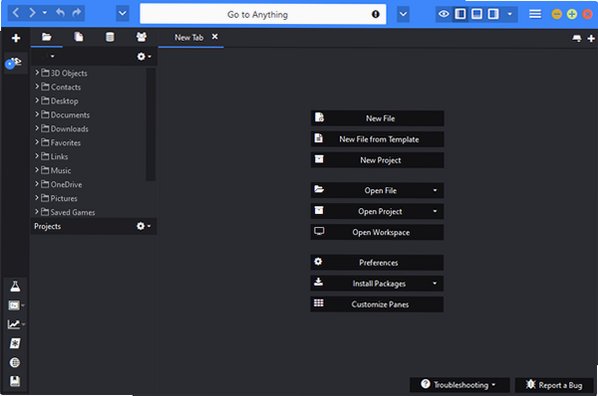Click the notifications icon top right
The height and width of the screenshot is (396, 598).
pos(577,38)
